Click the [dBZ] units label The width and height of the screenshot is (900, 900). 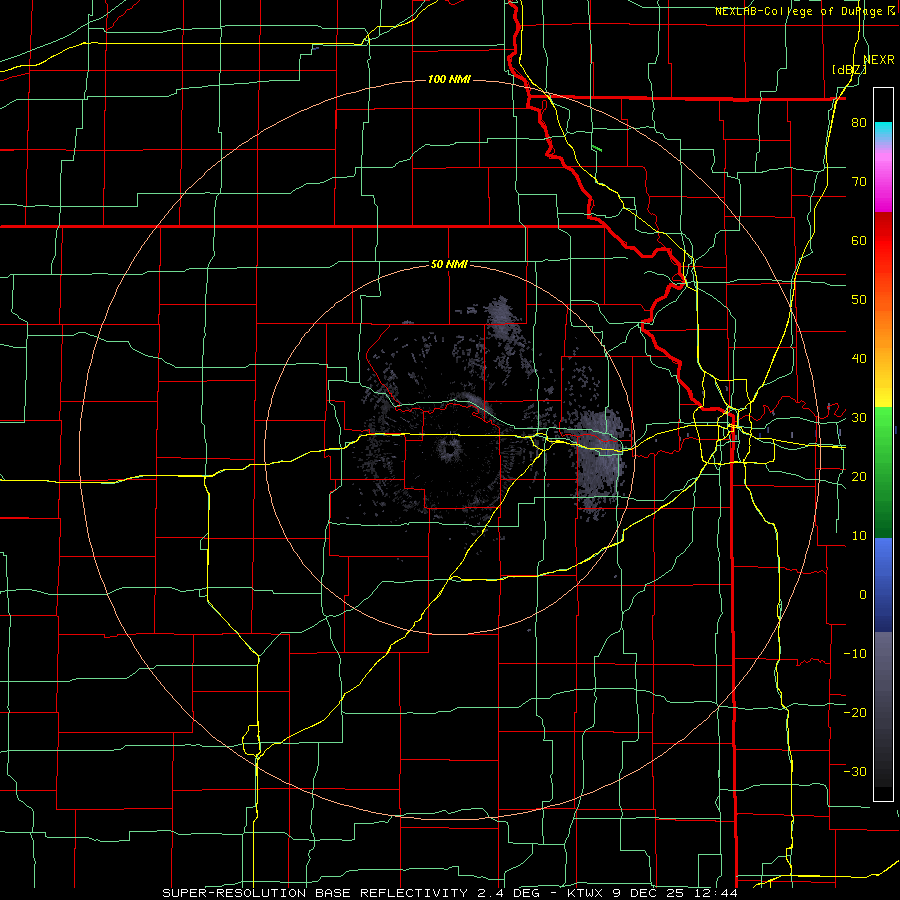[x=849, y=70]
